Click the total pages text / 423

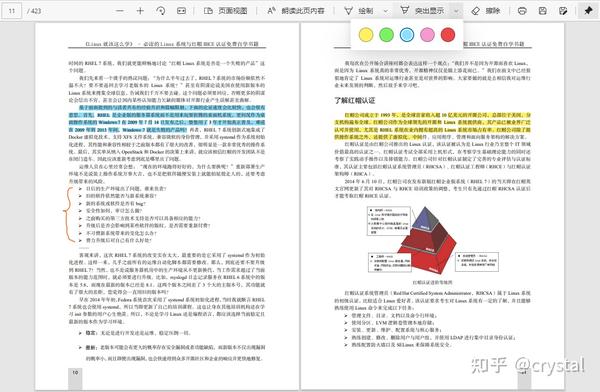click(x=34, y=11)
